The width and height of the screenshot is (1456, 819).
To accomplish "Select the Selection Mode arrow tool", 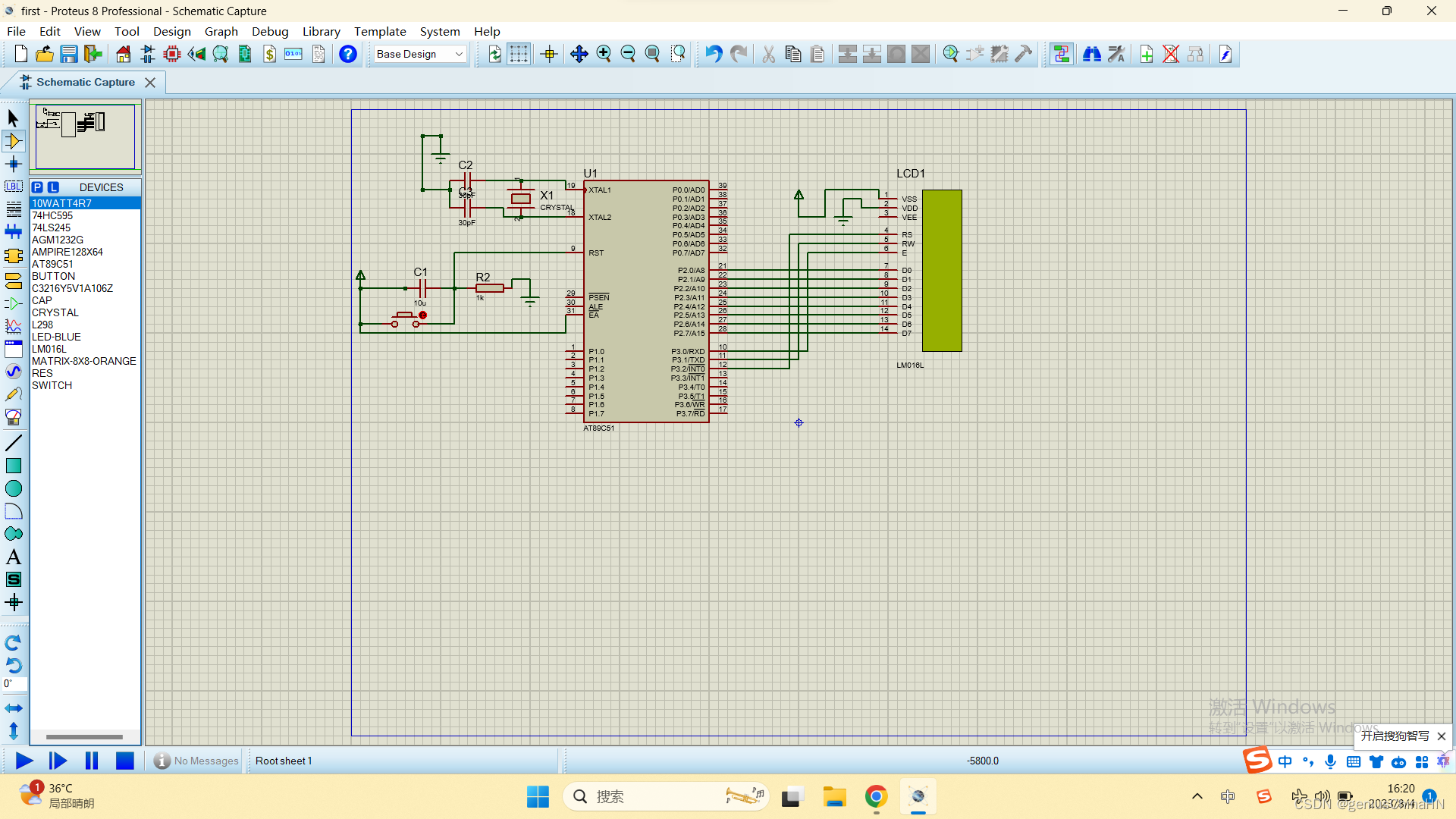I will 13,118.
